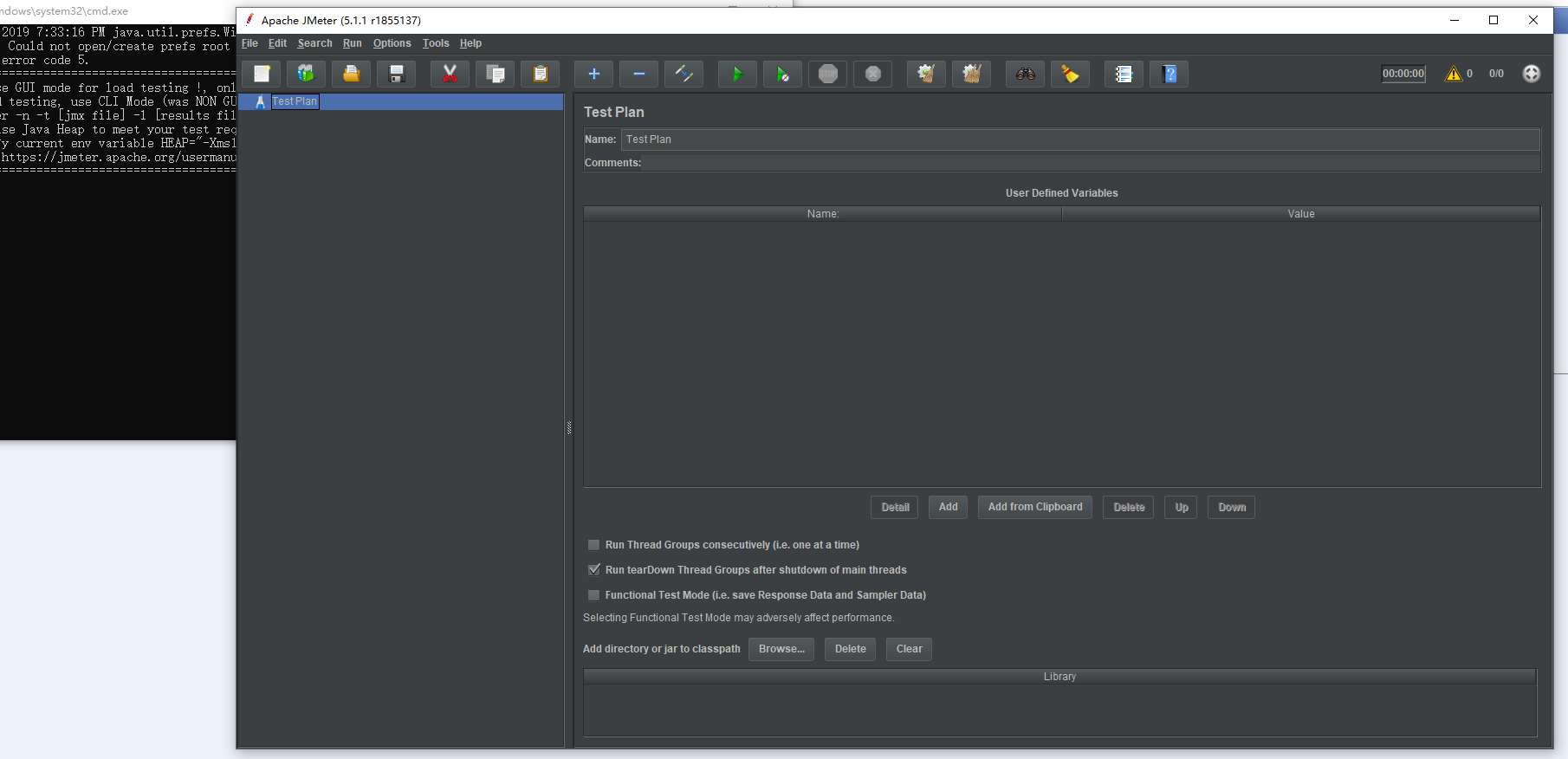The image size is (1568, 759).
Task: Delete classpath library entry
Action: coord(851,649)
